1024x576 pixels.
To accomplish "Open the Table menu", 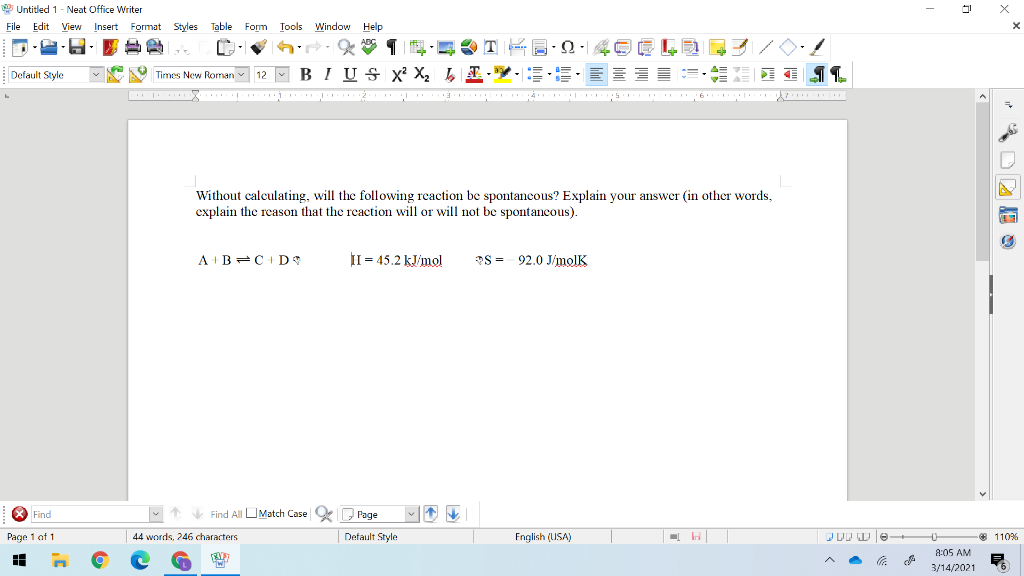I will point(221,27).
